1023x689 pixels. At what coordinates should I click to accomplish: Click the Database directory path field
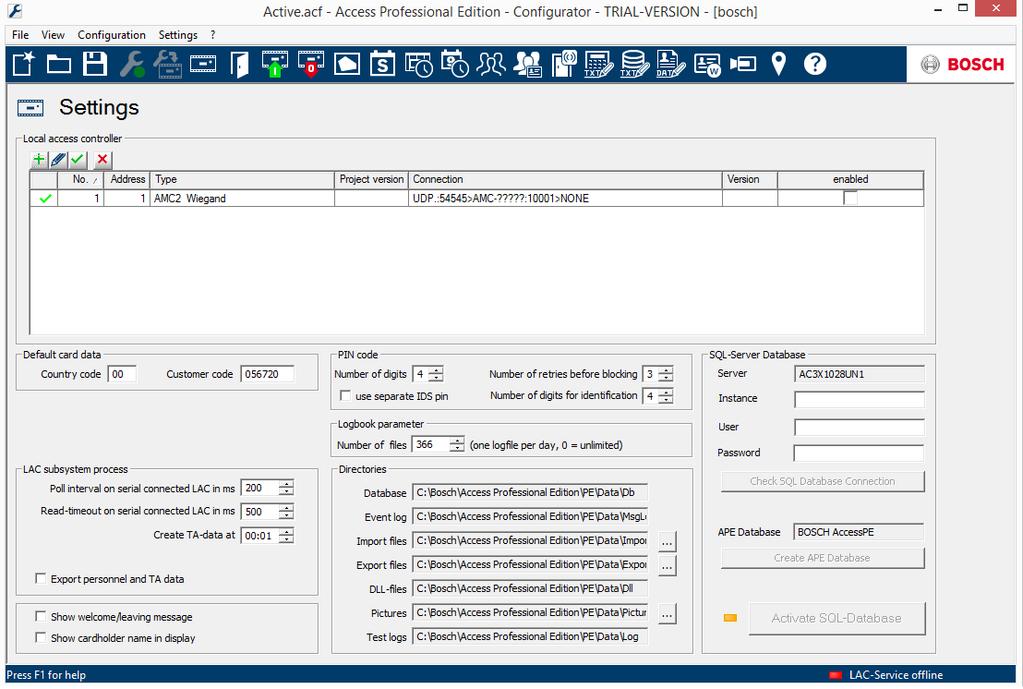(x=530, y=493)
